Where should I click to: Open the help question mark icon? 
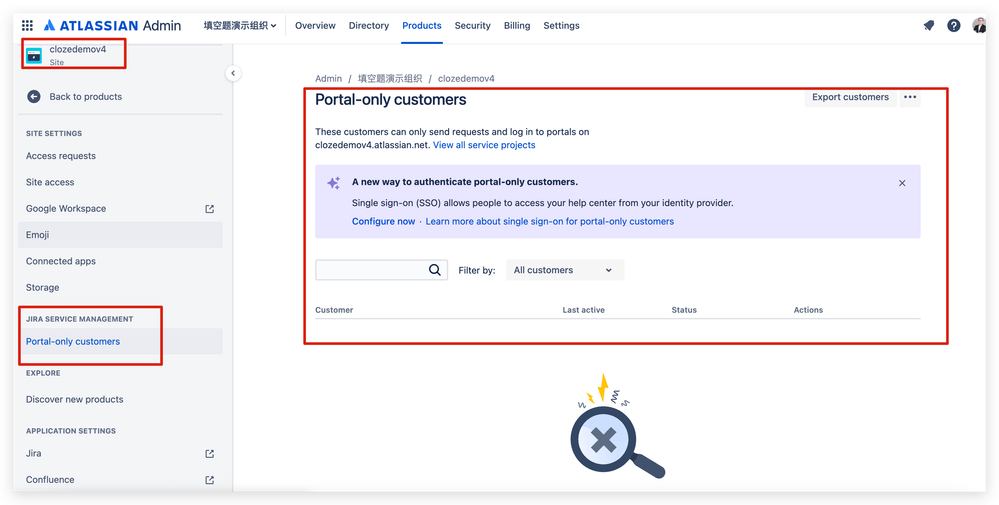953,25
